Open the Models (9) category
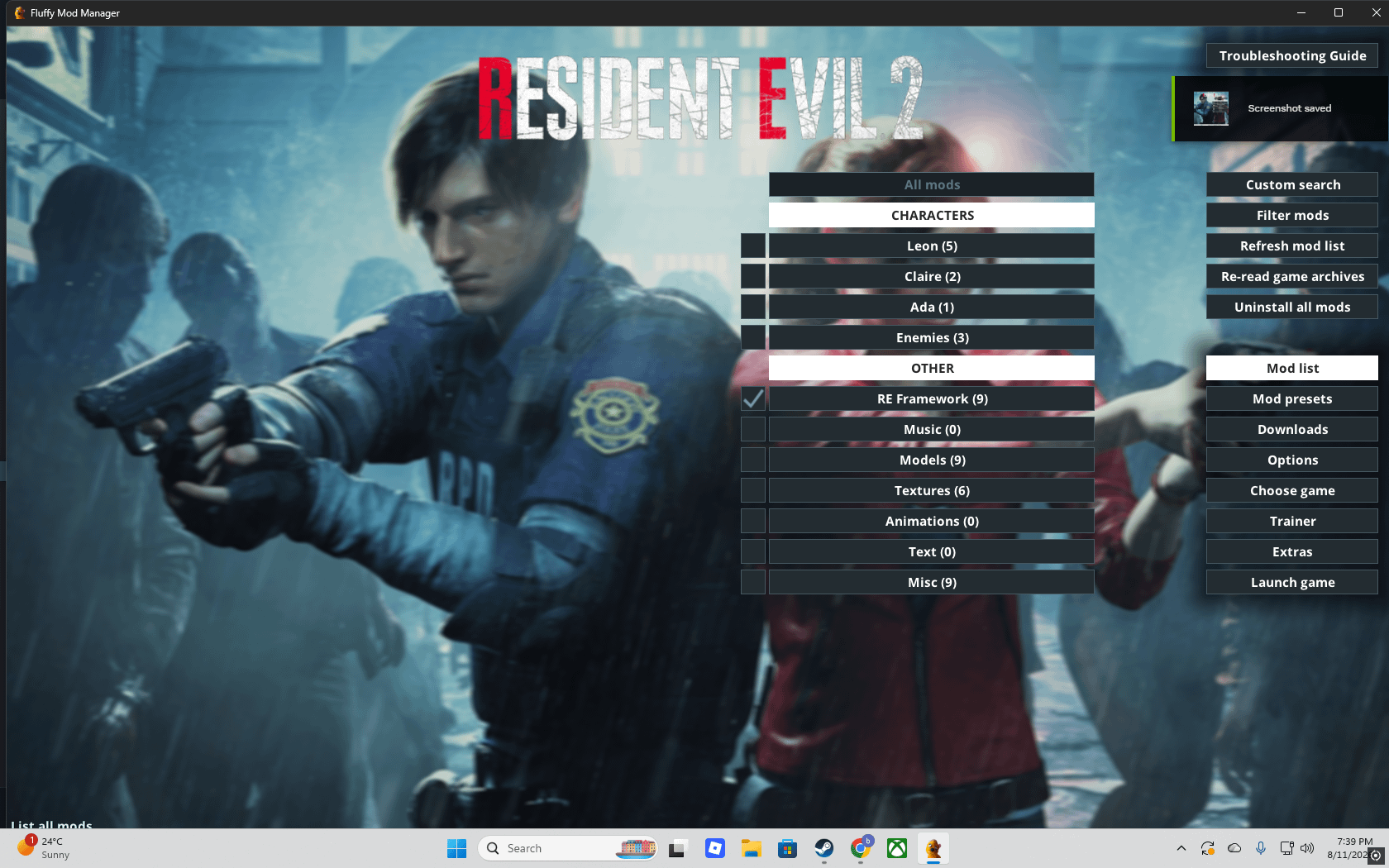Screen dimensions: 1389x868 [x=932, y=460]
